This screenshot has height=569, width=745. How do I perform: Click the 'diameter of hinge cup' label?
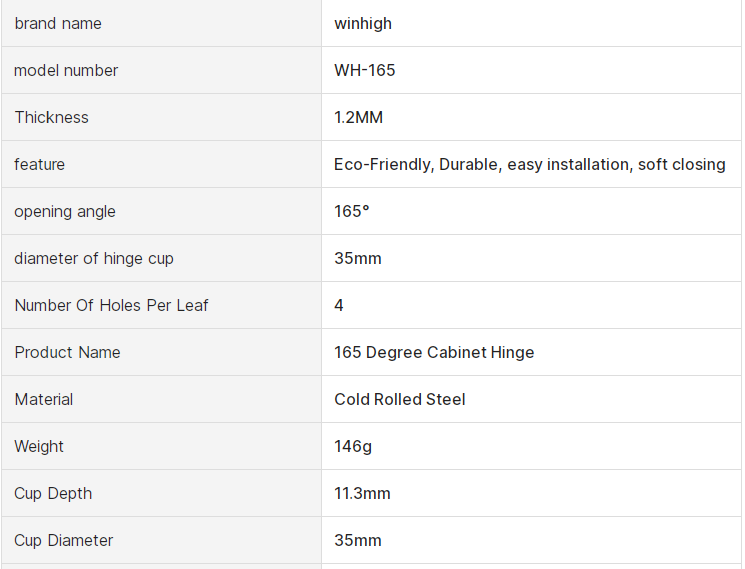pyautogui.click(x=94, y=258)
